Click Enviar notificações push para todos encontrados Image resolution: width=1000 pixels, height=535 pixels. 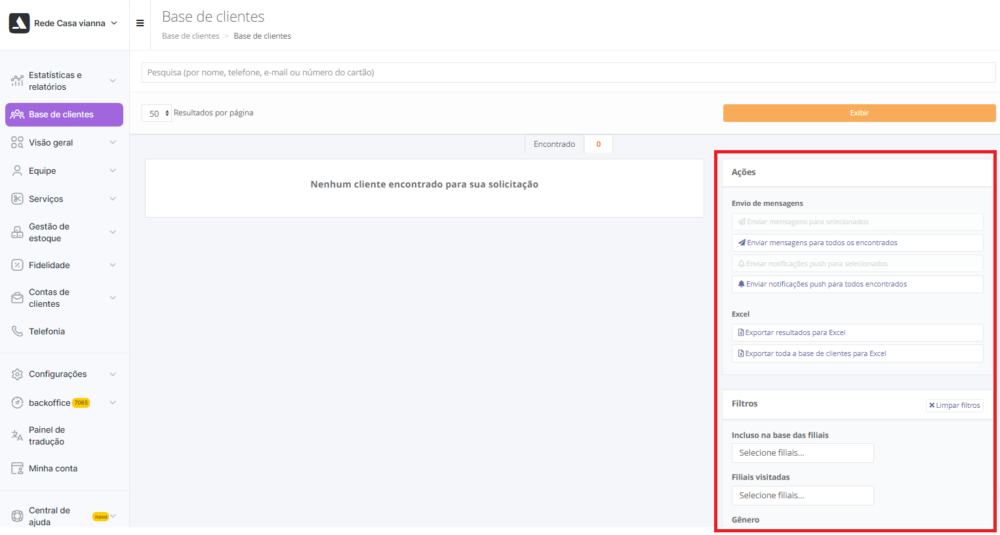tap(858, 284)
